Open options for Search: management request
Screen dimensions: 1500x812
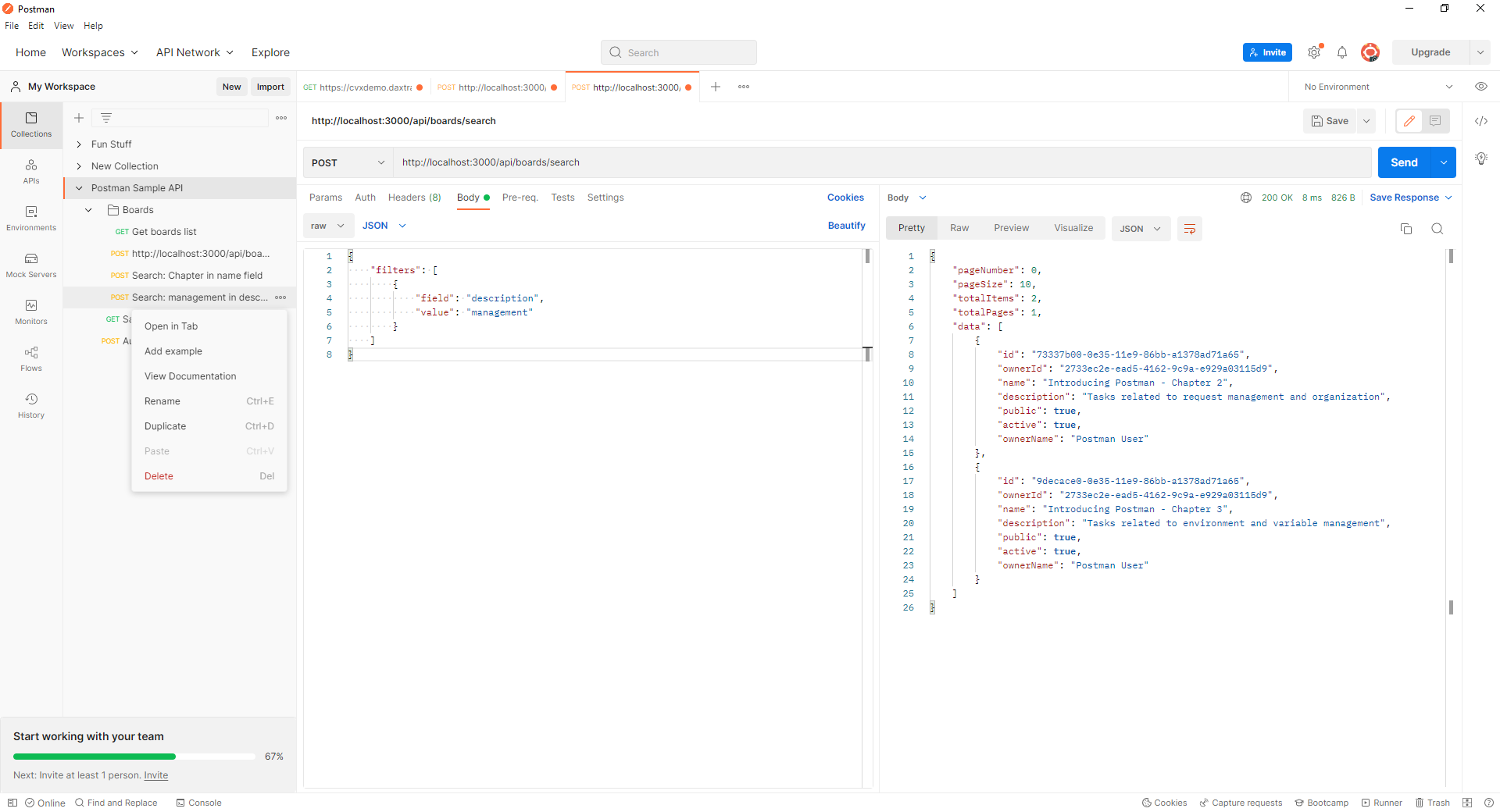coord(280,297)
